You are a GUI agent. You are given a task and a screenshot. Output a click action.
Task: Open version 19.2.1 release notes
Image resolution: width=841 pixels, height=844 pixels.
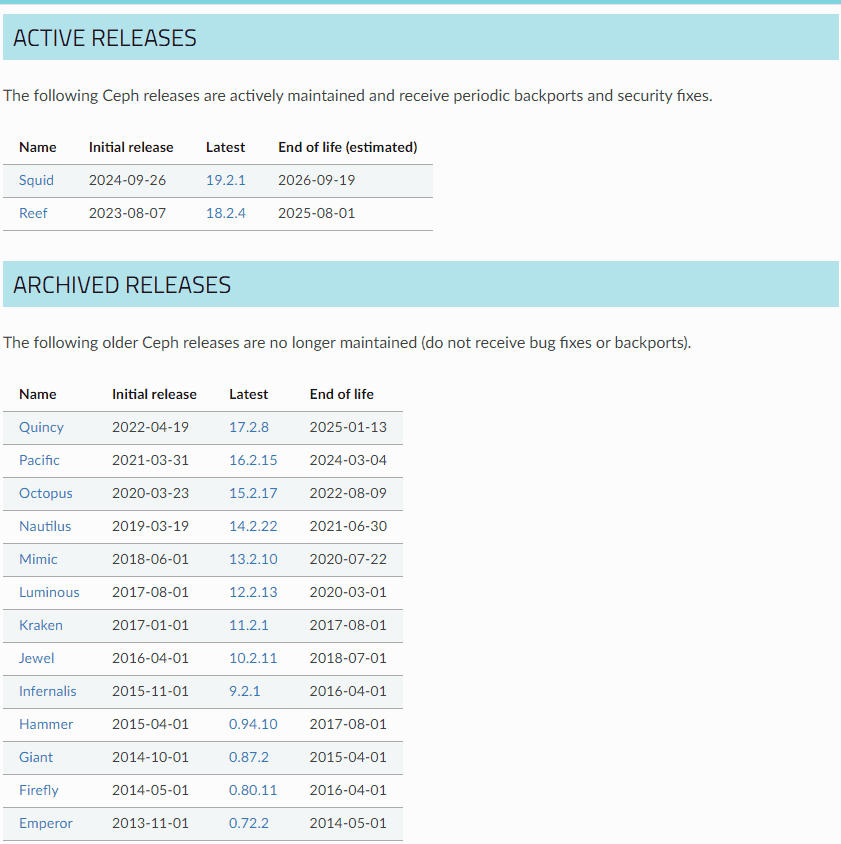(225, 180)
